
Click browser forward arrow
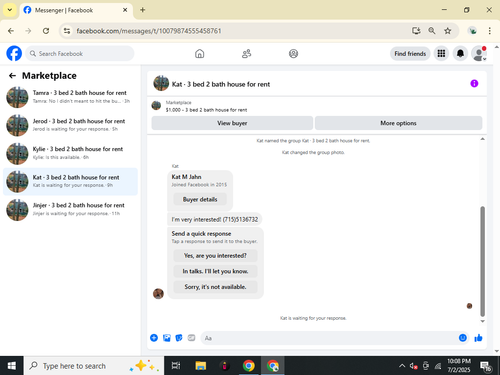pos(28,31)
